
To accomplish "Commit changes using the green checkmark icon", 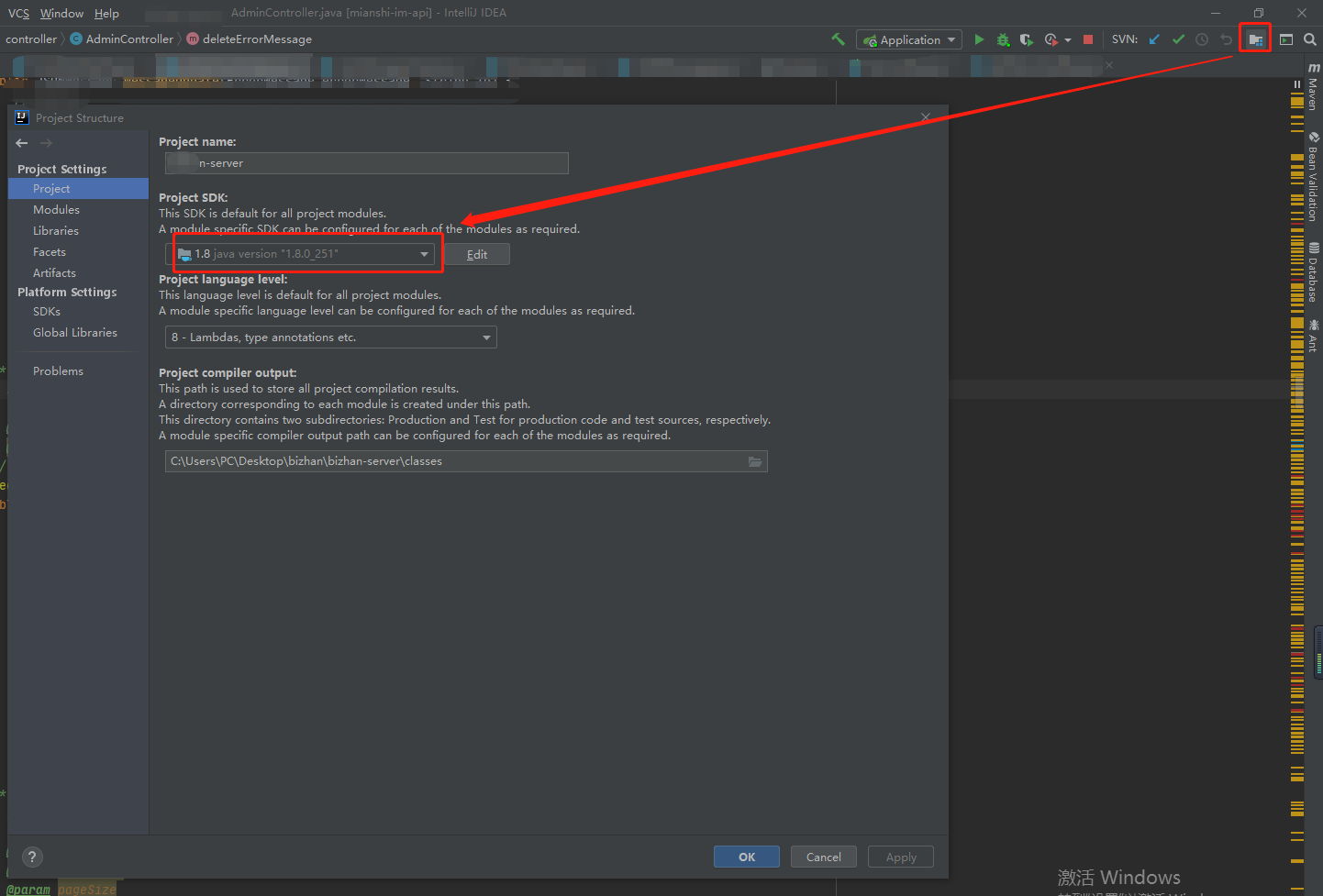I will [x=1178, y=39].
